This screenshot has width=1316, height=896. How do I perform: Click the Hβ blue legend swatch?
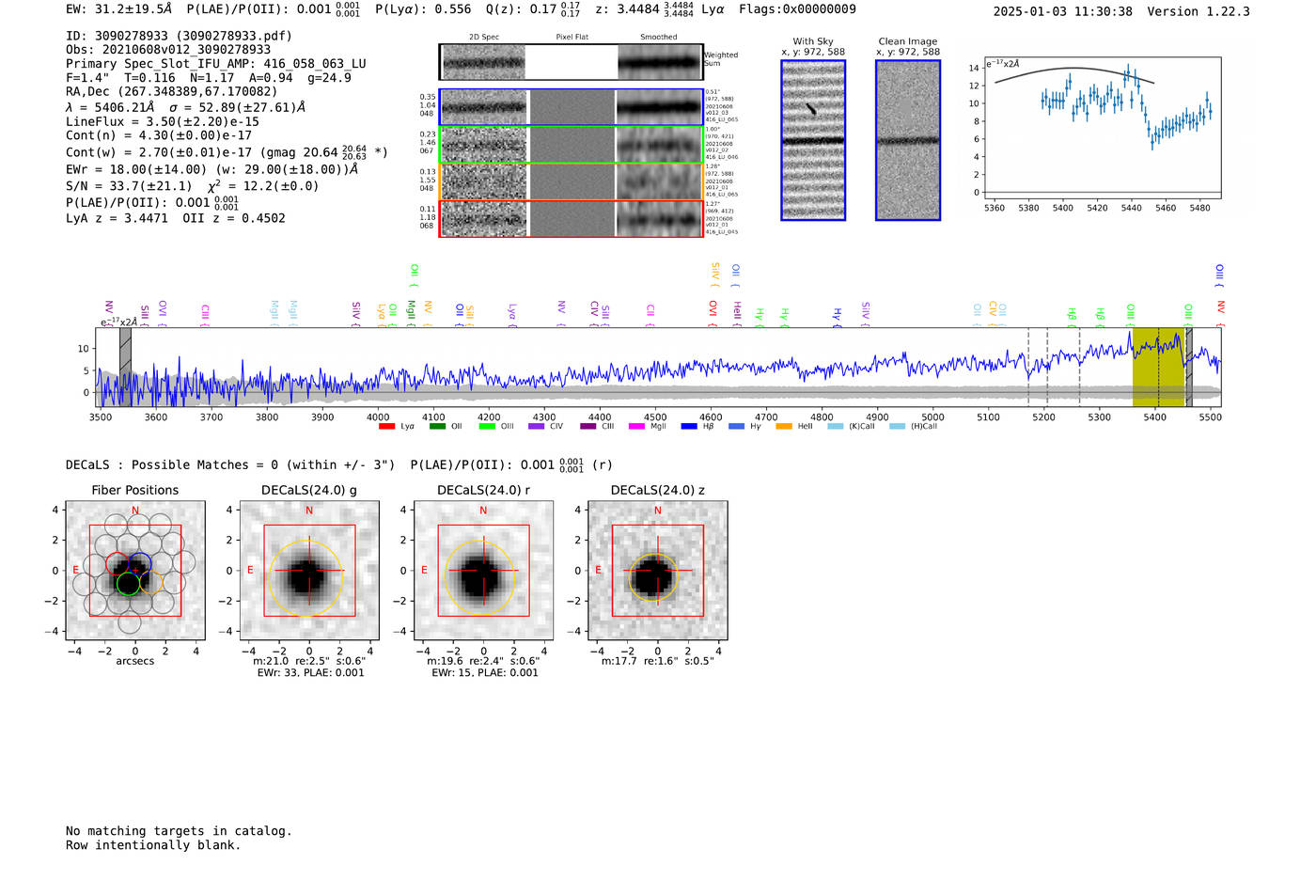(x=689, y=427)
